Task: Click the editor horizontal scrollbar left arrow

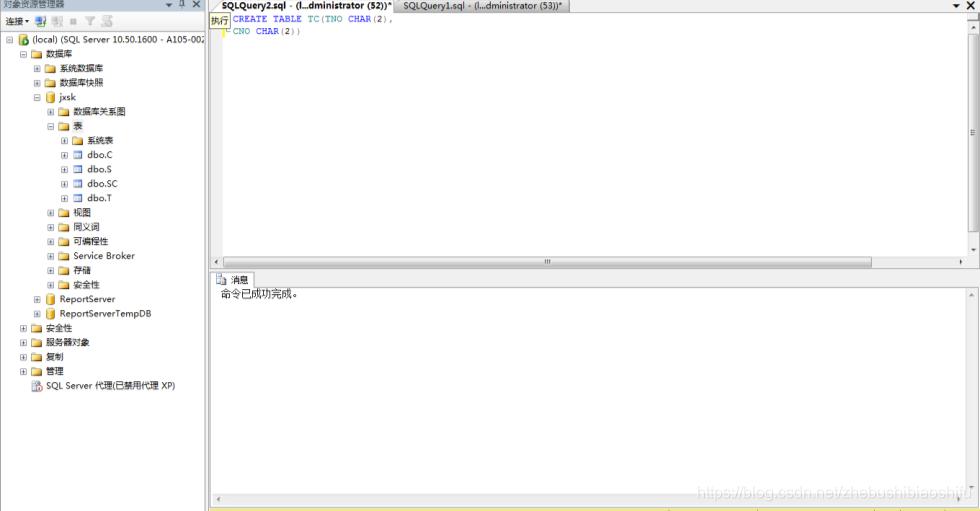Action: 216,262
